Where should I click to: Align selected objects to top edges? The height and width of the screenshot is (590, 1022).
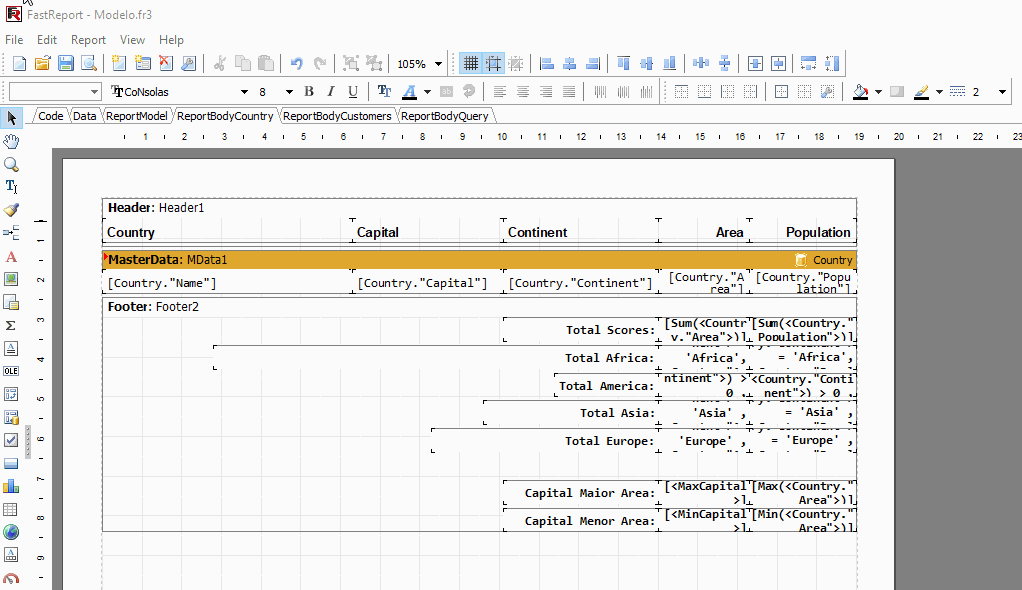(624, 63)
